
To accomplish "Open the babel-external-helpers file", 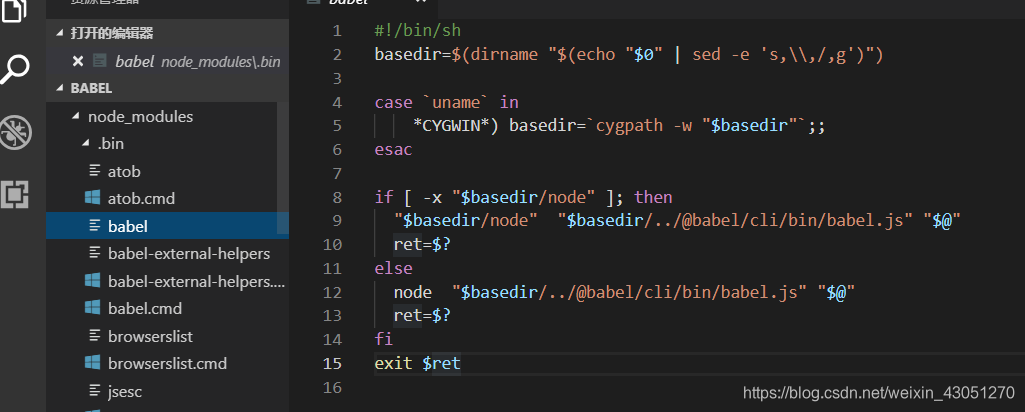I will pyautogui.click(x=189, y=253).
